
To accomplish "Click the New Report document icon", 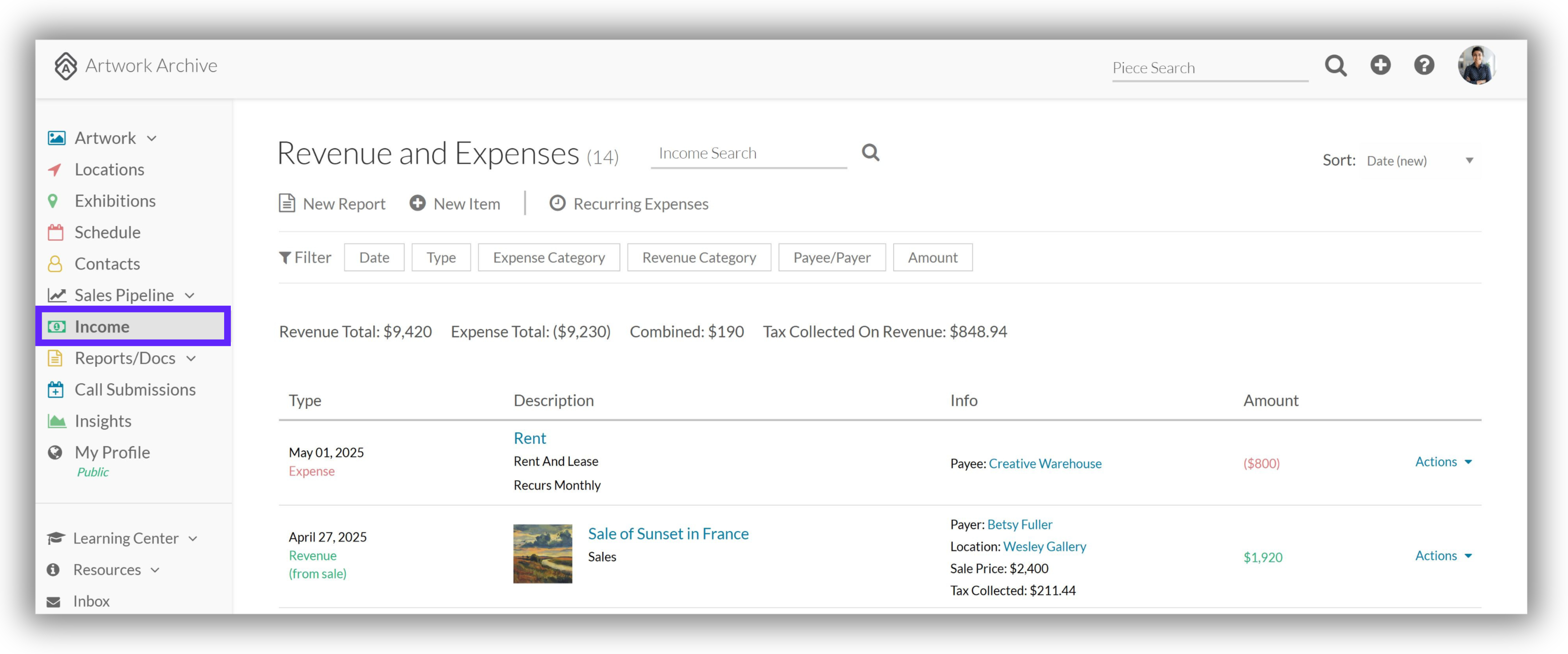I will click(x=287, y=203).
